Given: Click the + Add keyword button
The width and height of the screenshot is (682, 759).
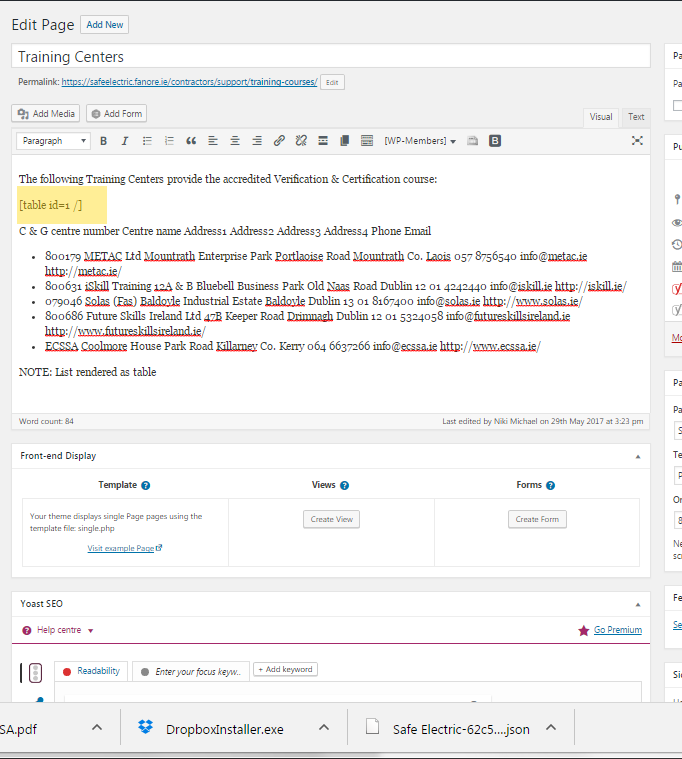Looking at the screenshot, I should tap(286, 669).
